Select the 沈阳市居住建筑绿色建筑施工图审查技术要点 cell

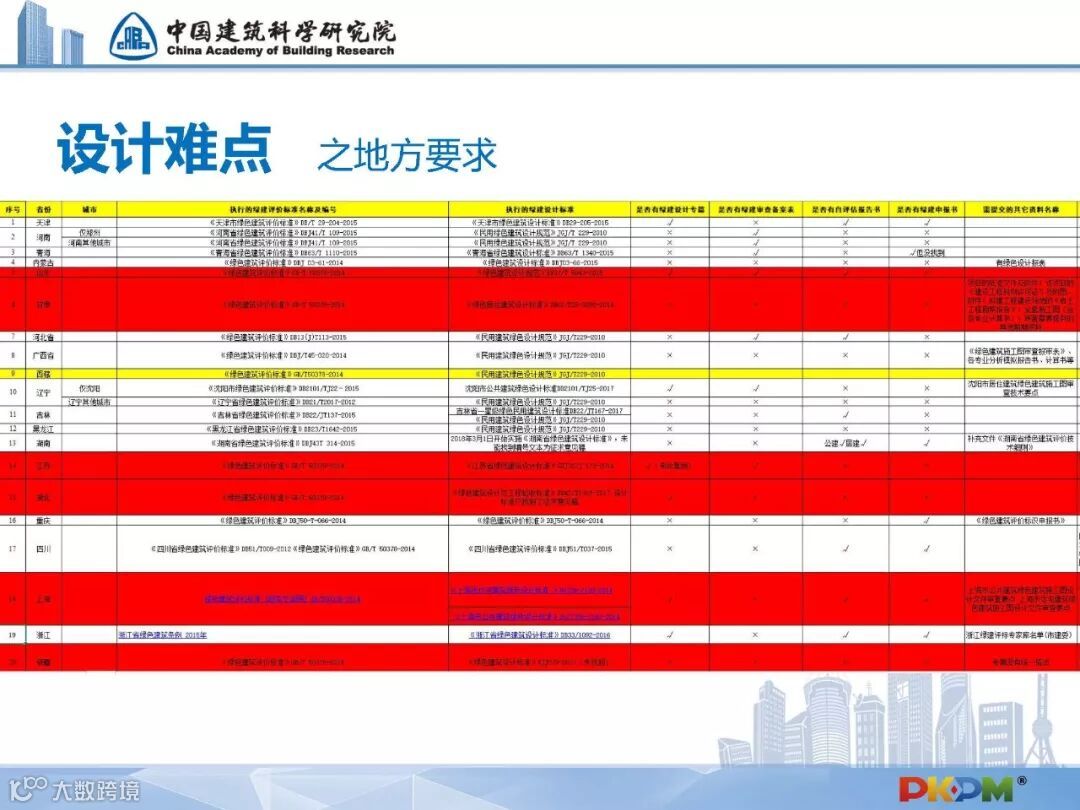tap(1021, 388)
